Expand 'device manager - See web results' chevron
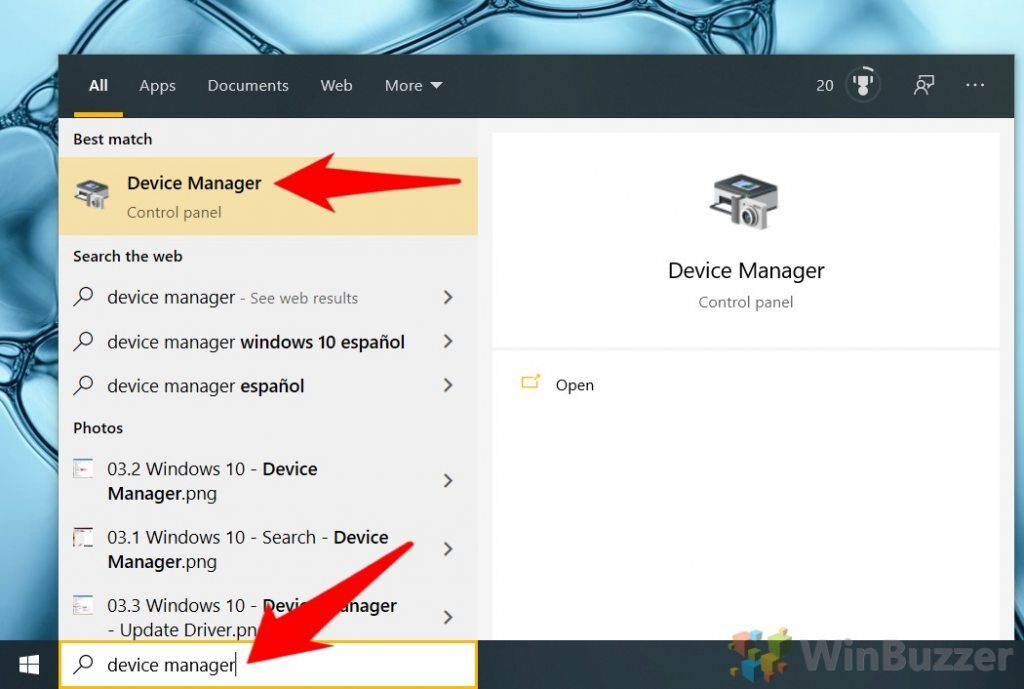This screenshot has width=1024, height=689. 446,297
